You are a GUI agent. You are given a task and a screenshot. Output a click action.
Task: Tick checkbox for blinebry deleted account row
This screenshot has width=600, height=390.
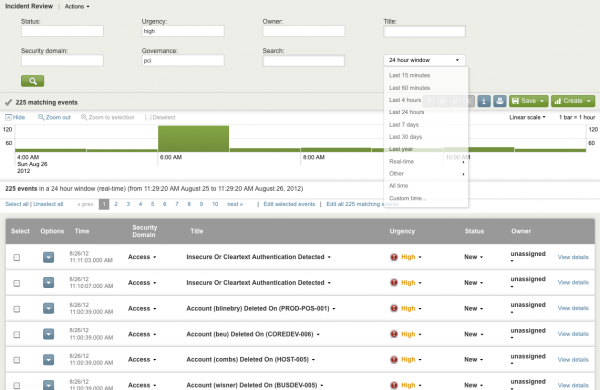click(16, 309)
